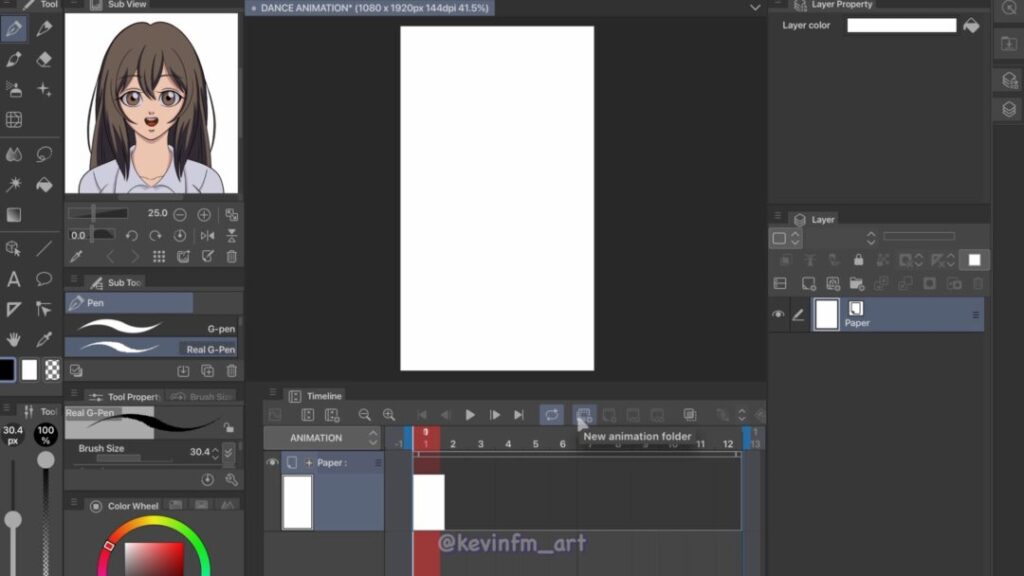Screen dimensions: 1024x576
Task: Expand the ANIMATION timeline selector
Action: pos(373,438)
